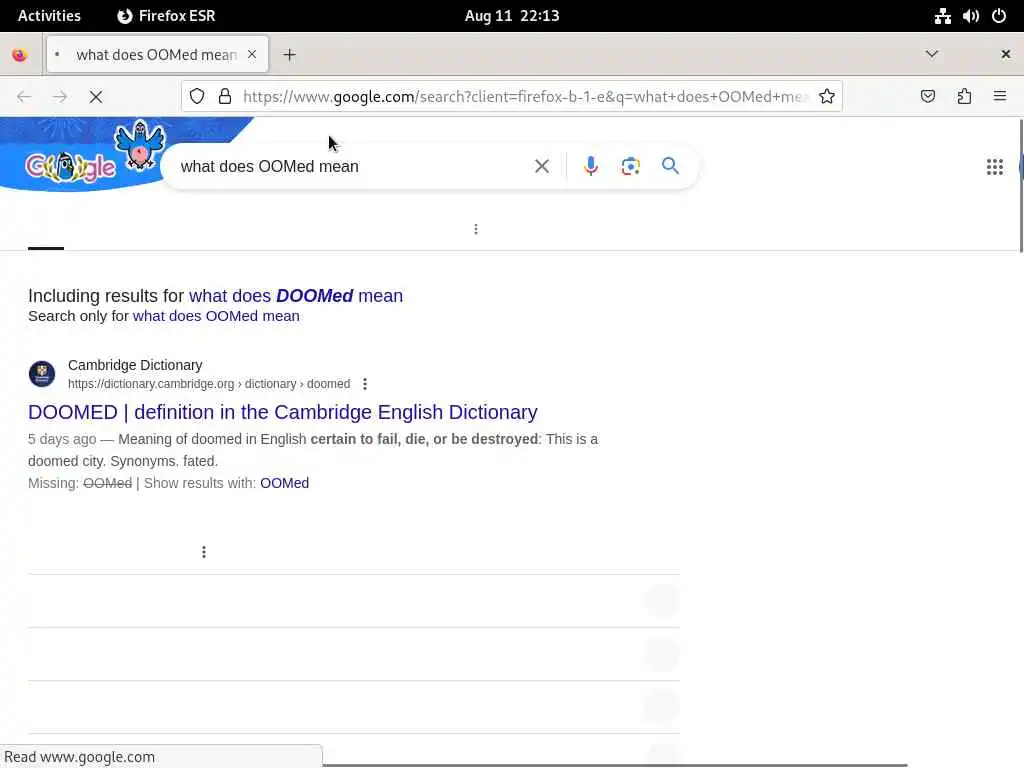Open 'what does DOOMed mean' suggested link

[x=296, y=296]
